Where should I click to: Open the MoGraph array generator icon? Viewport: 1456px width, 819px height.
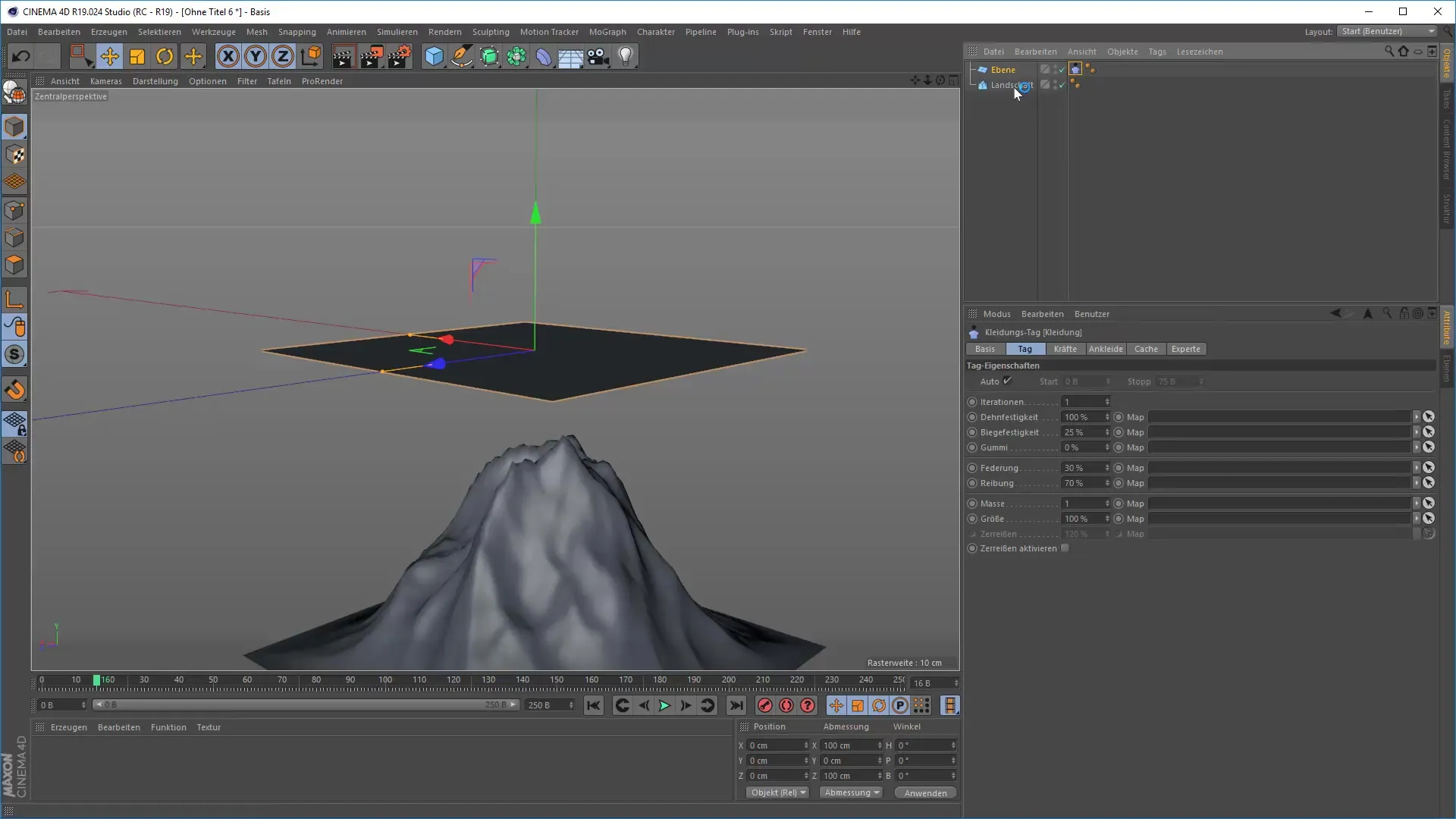pyautogui.click(x=516, y=56)
